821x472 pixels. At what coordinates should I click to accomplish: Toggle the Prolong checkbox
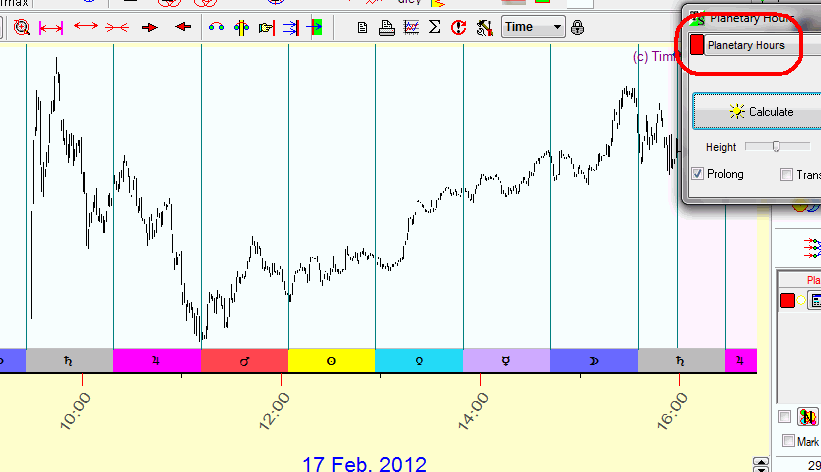[698, 174]
